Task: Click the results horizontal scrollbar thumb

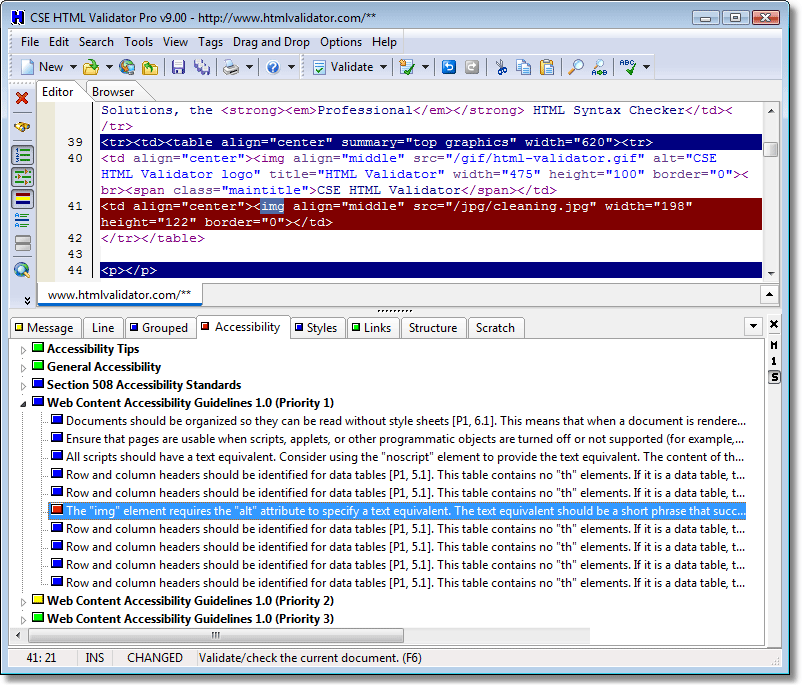Action: click(x=216, y=636)
